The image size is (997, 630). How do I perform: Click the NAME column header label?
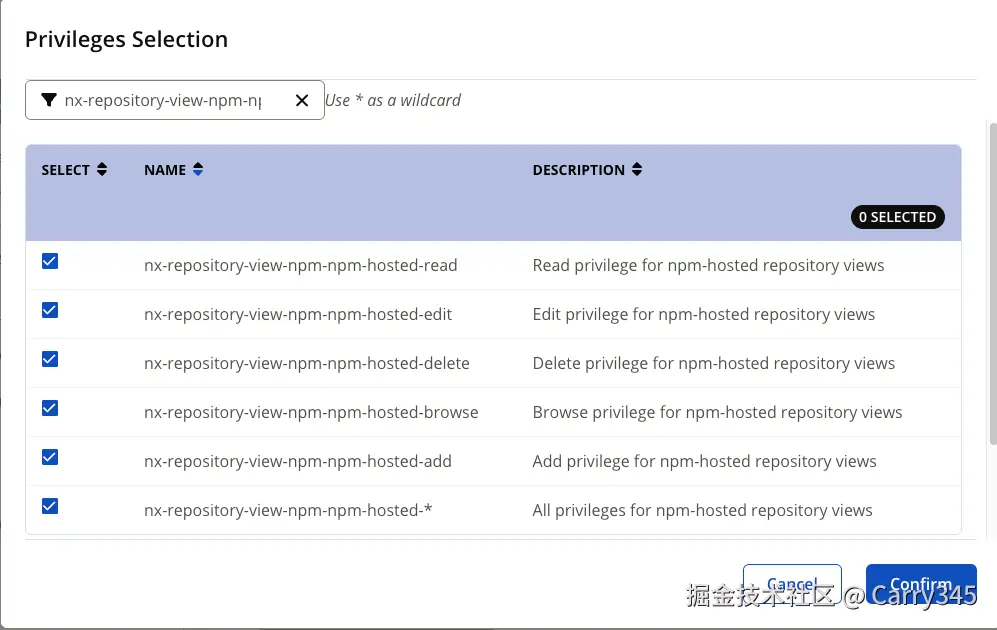tap(165, 170)
